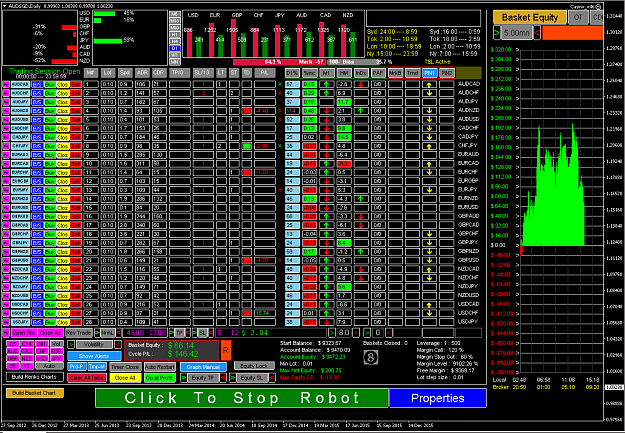The image size is (625, 433).
Task: Select the Trnd column tab
Action: click(x=413, y=73)
